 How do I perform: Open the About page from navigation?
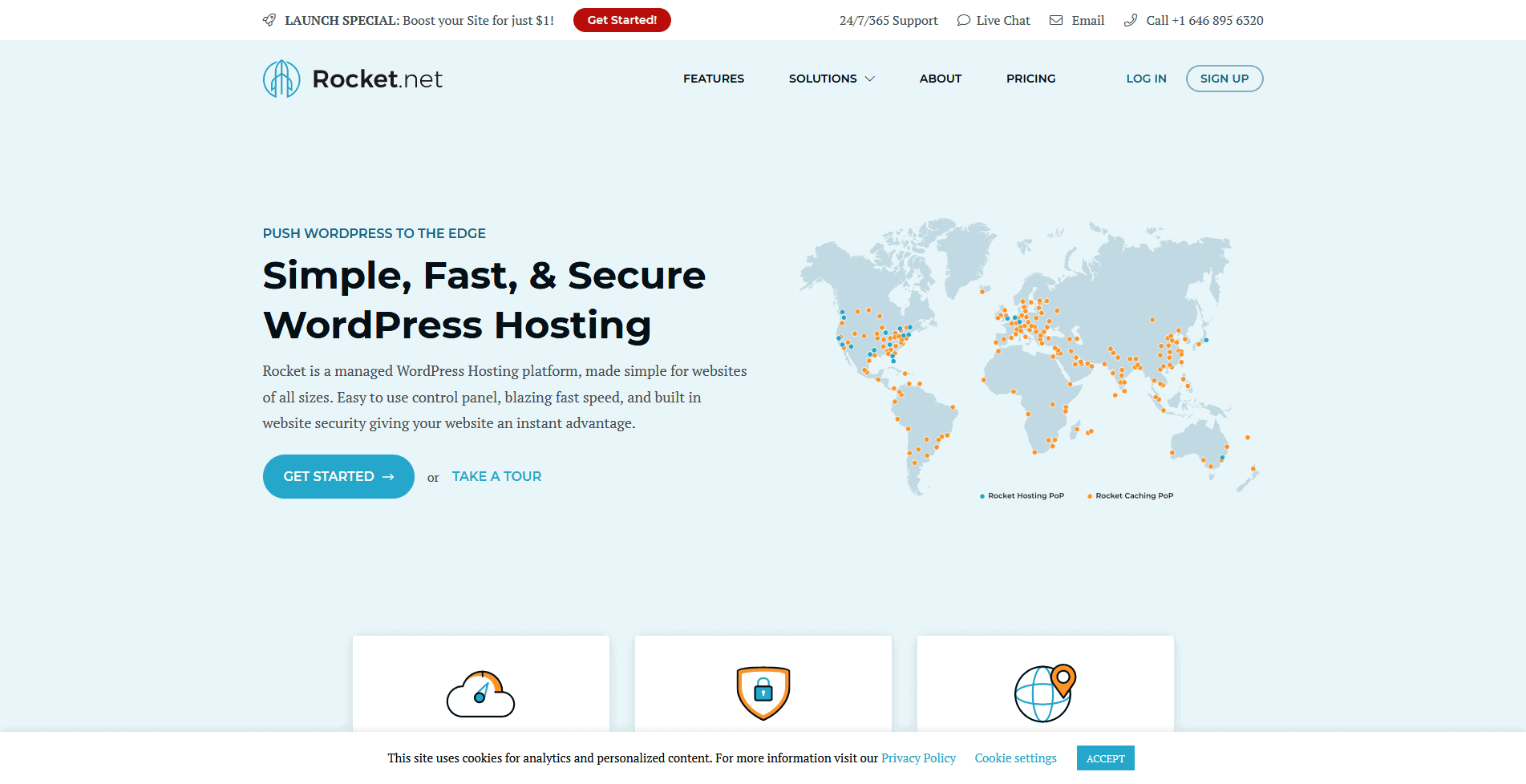(941, 79)
